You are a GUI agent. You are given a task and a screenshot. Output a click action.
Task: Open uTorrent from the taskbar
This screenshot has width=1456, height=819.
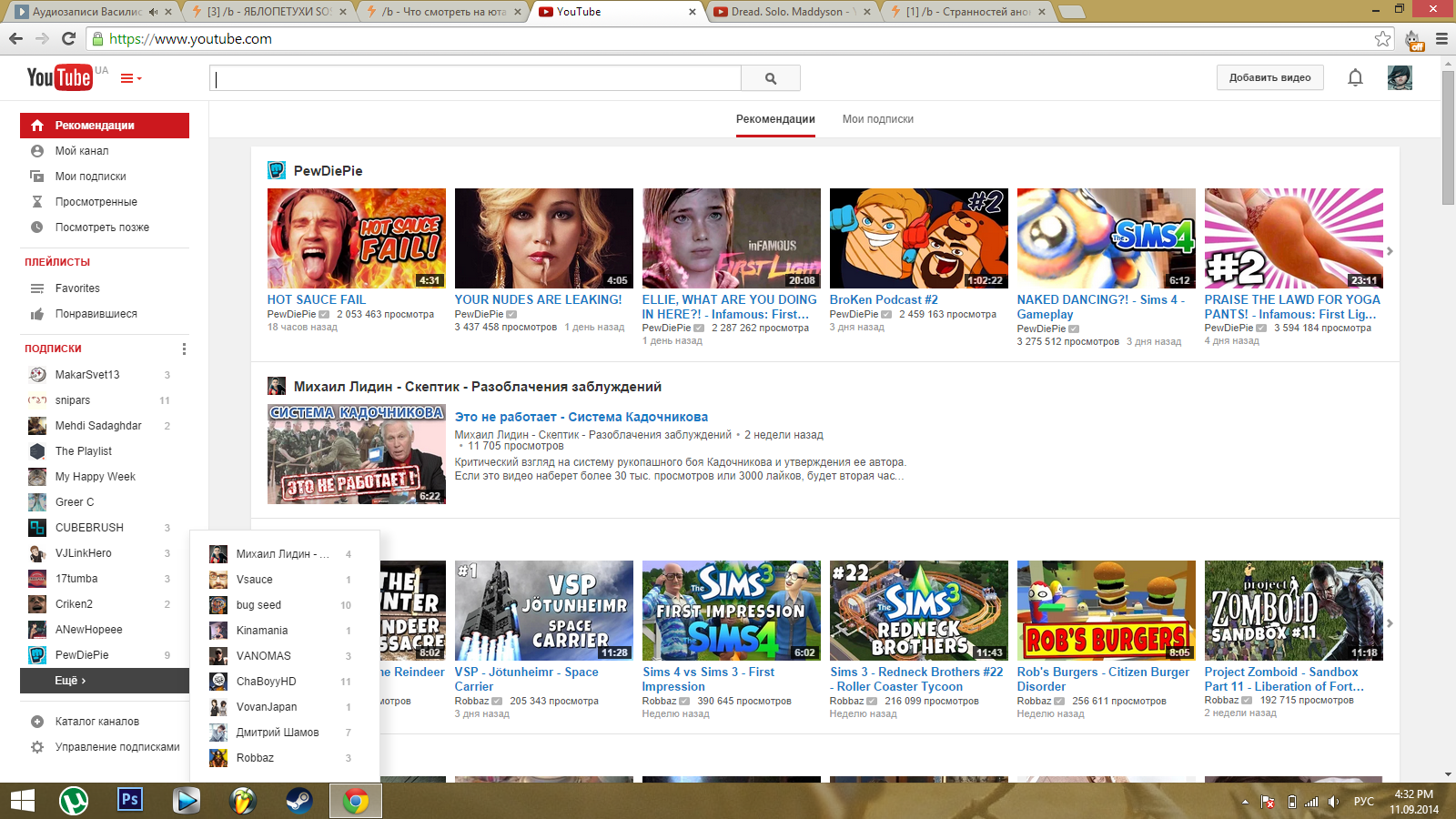(x=74, y=801)
